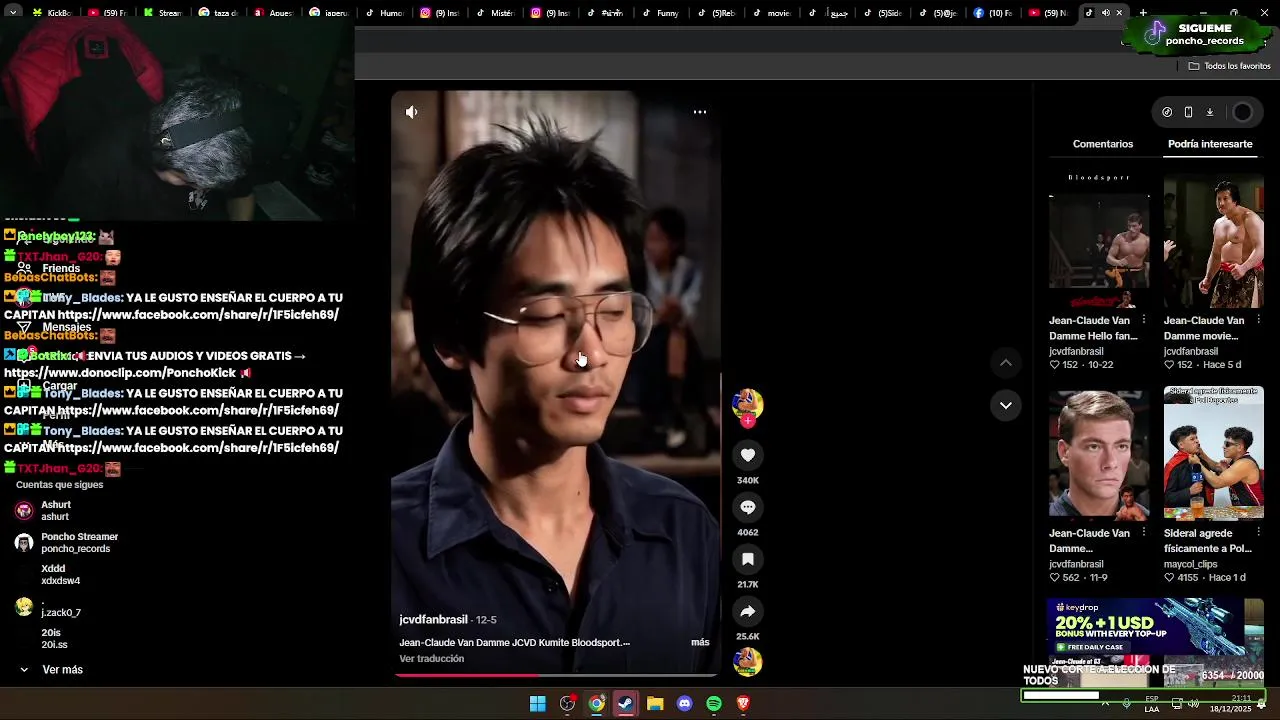The width and height of the screenshot is (1280, 720).
Task: Open Friends in TikTok sidebar
Action: 49,268
